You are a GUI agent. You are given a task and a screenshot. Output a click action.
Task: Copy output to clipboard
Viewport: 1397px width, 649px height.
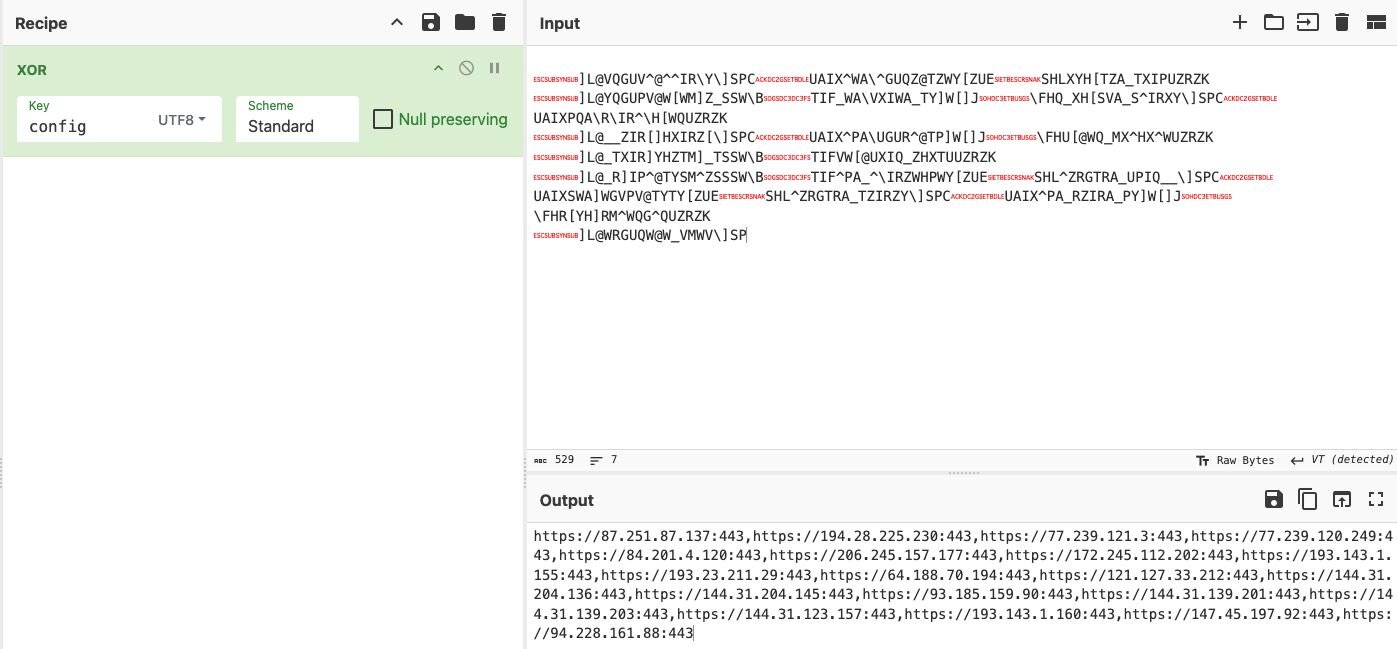point(1307,499)
